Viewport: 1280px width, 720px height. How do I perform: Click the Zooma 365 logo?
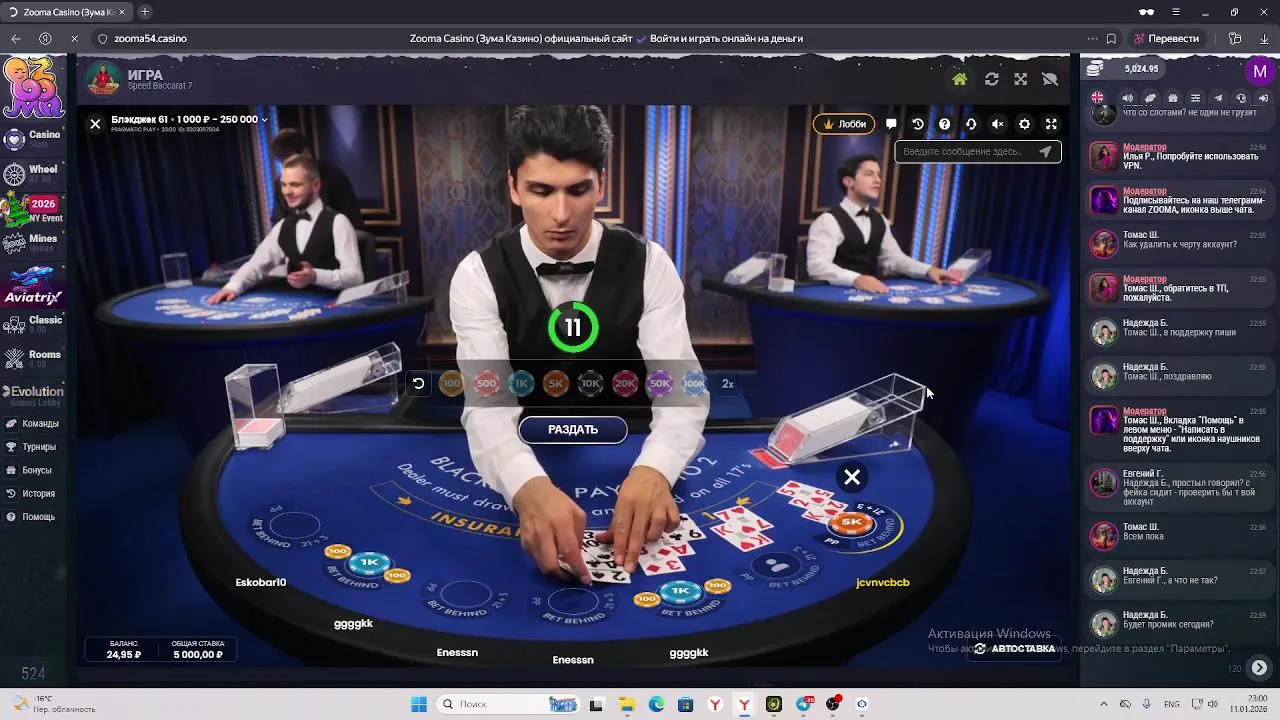pyautogui.click(x=33, y=88)
